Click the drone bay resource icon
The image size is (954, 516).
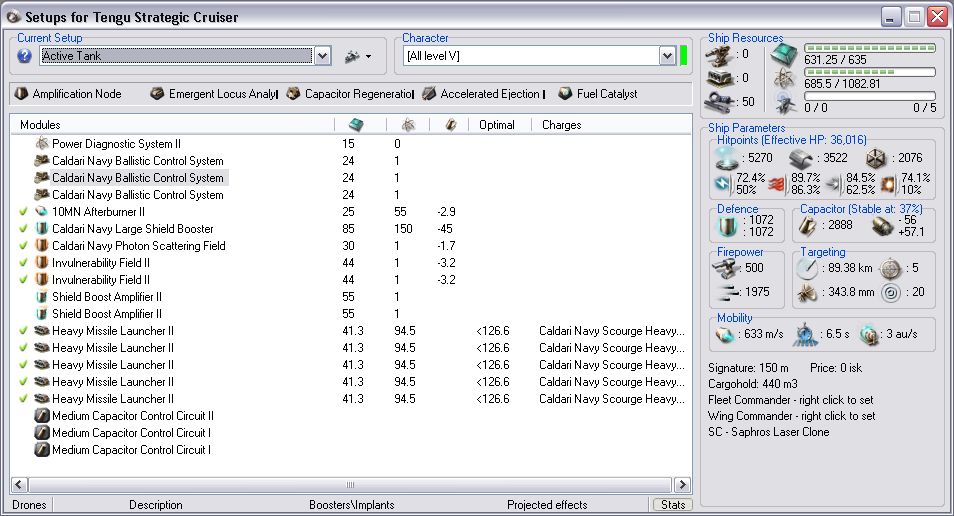[x=785, y=103]
